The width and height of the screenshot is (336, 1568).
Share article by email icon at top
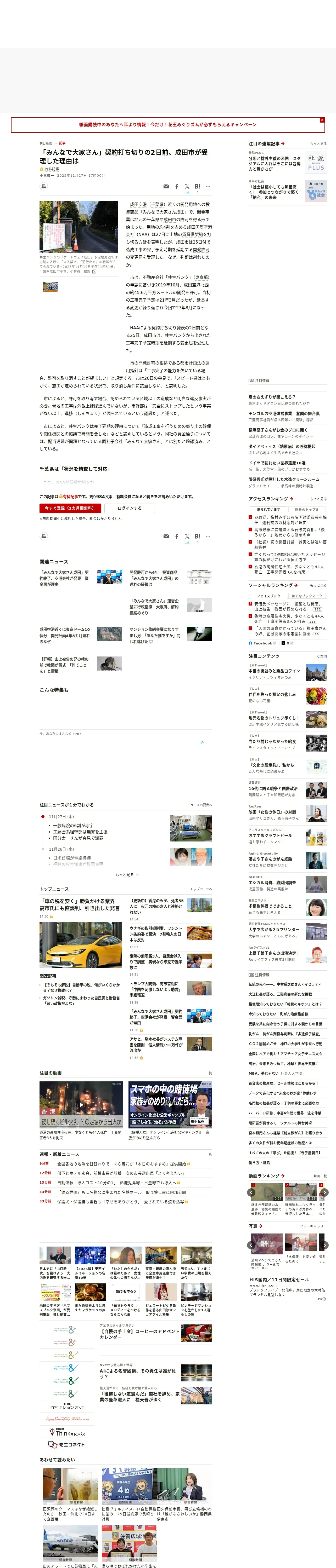166,186
